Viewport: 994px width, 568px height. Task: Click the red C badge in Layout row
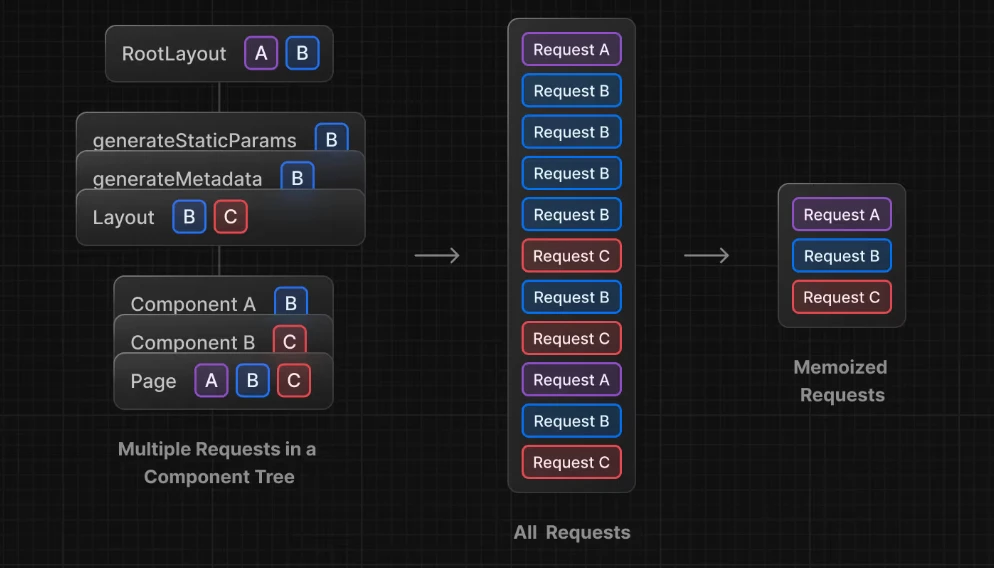230,217
